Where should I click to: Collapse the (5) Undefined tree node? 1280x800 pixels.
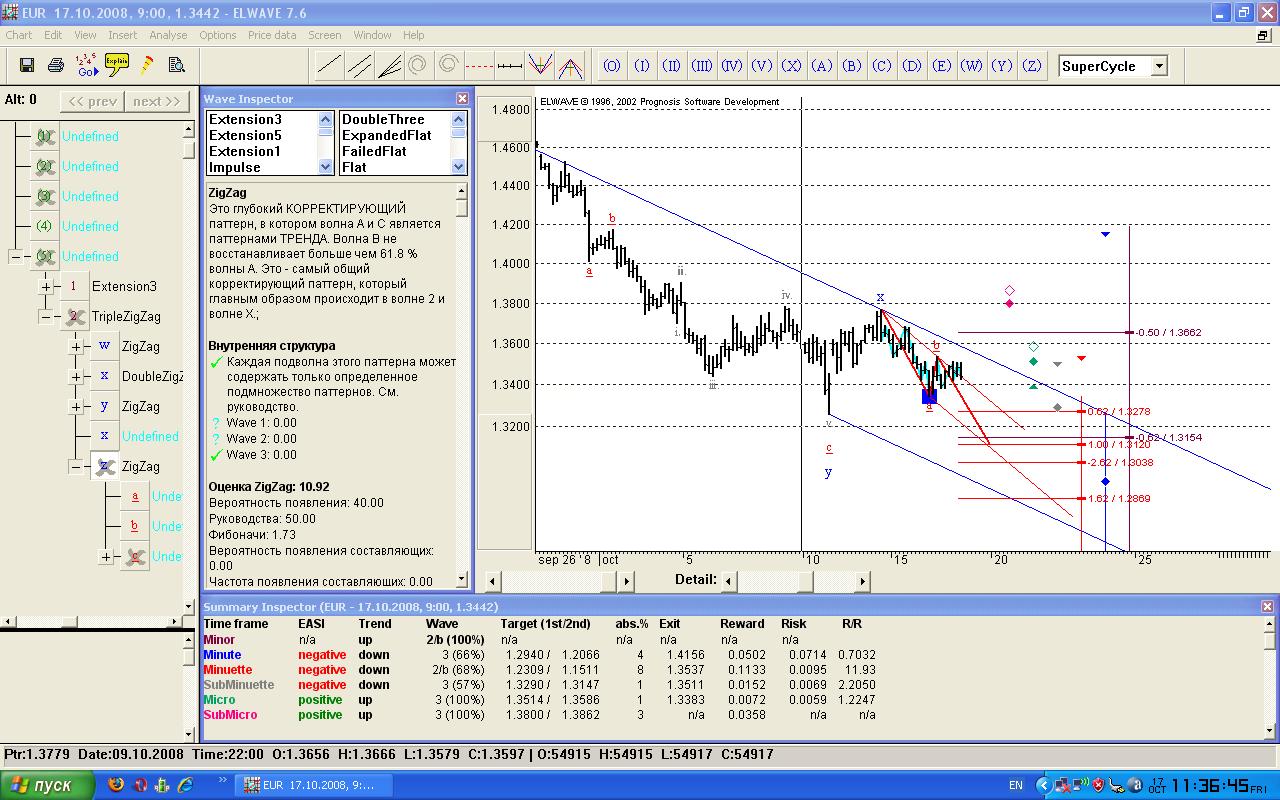[16, 256]
